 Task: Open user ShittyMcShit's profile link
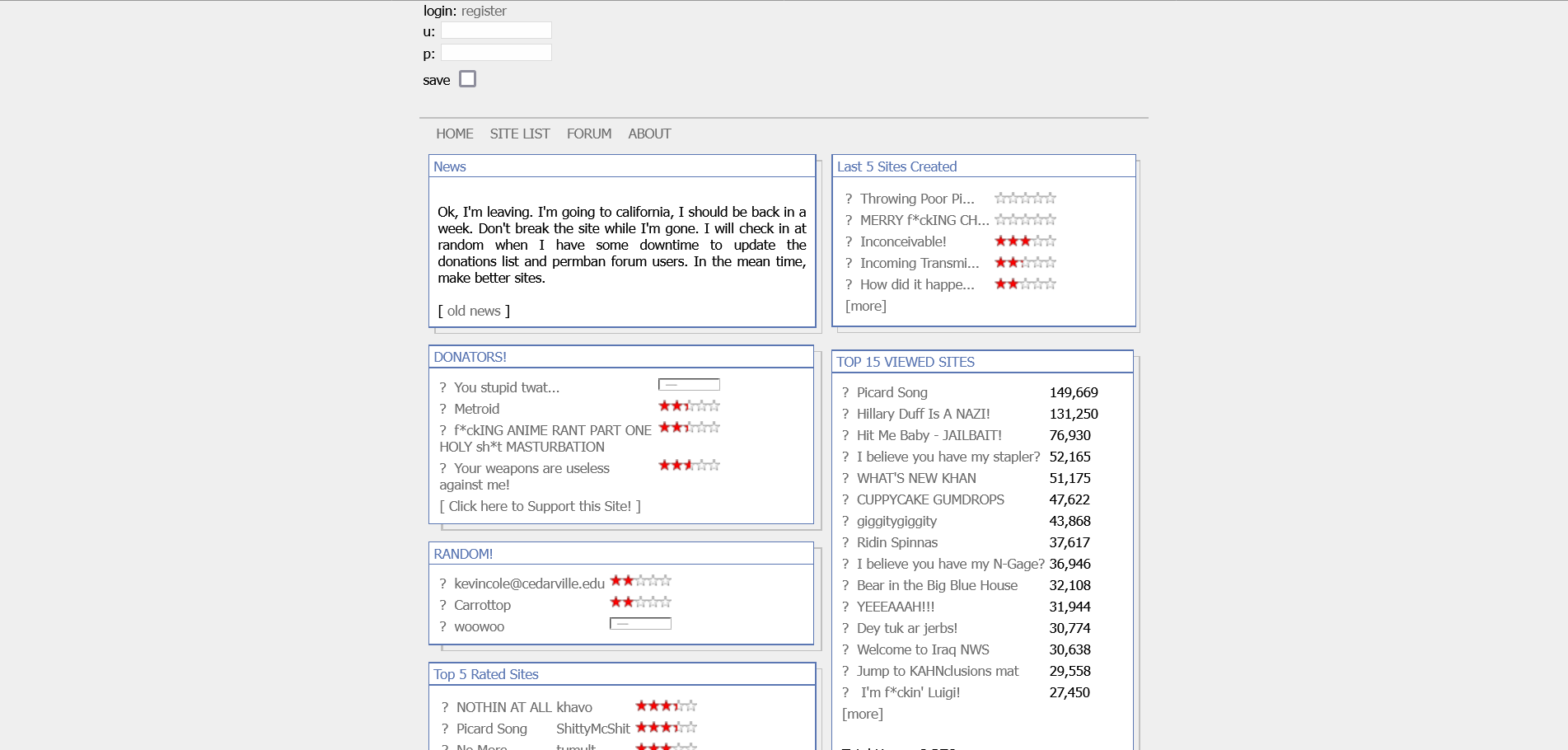tap(593, 729)
